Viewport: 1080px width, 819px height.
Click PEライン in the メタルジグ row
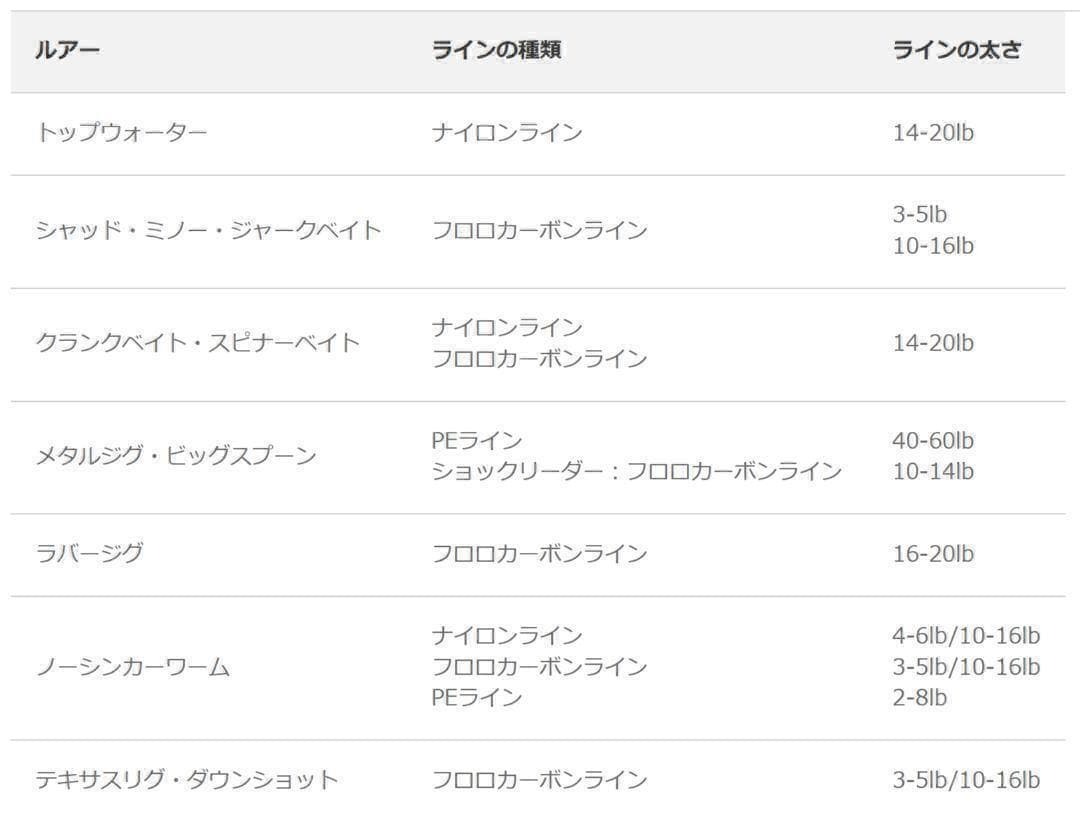(477, 441)
